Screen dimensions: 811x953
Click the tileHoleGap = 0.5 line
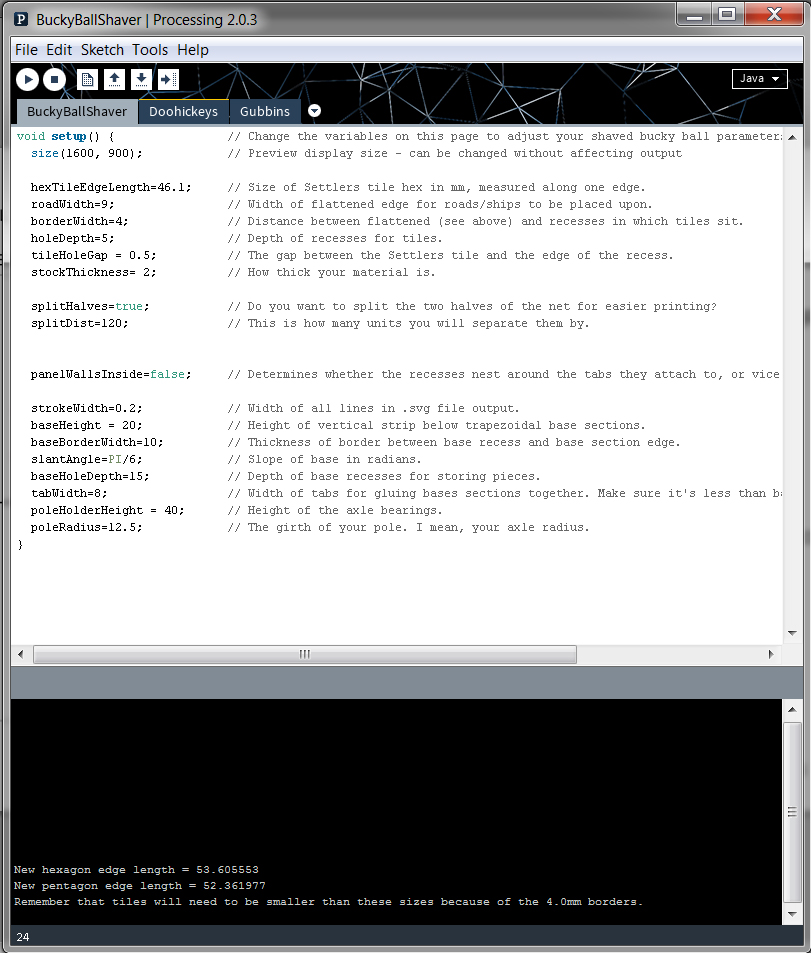coord(93,255)
